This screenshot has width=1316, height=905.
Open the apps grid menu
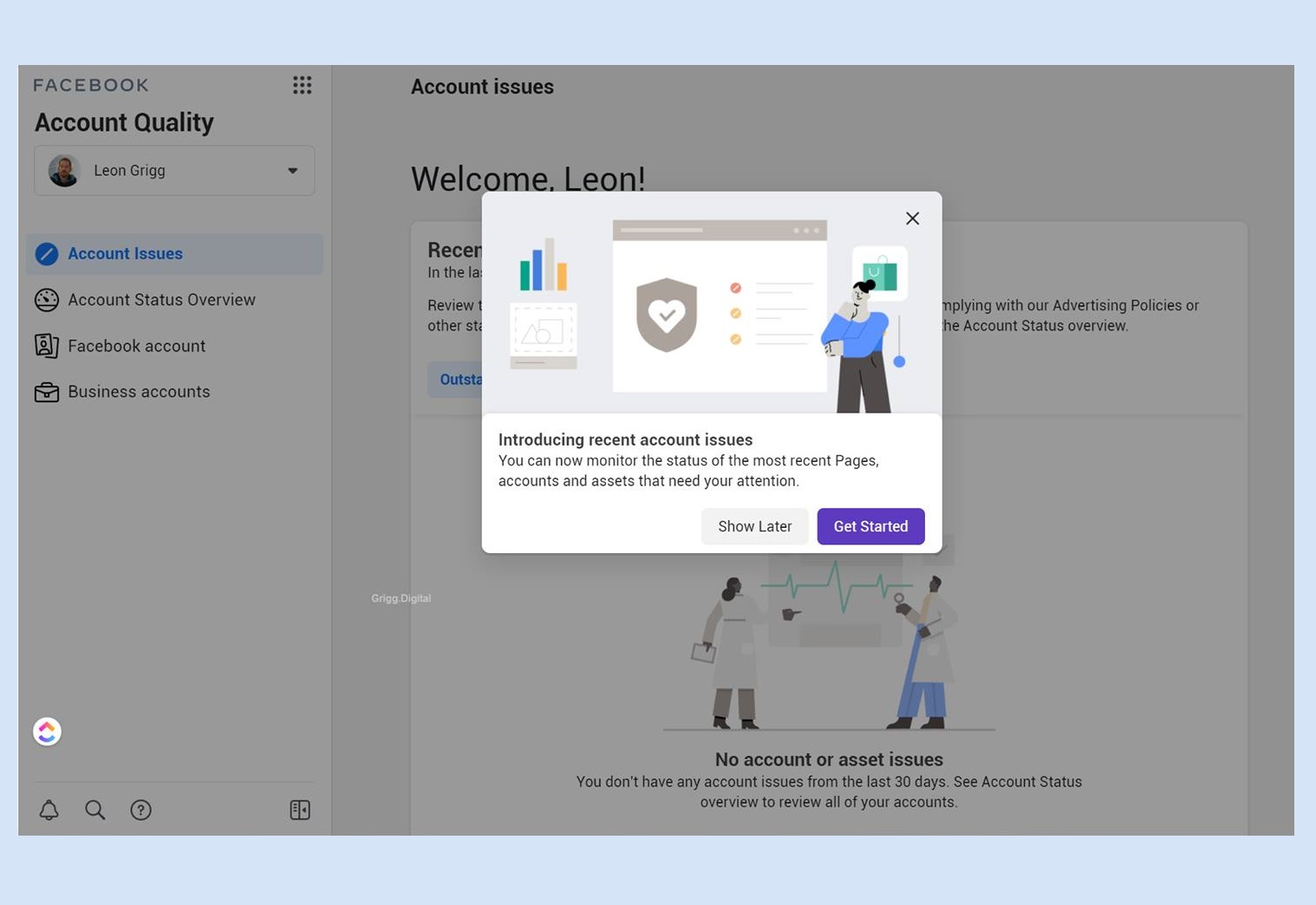point(302,84)
